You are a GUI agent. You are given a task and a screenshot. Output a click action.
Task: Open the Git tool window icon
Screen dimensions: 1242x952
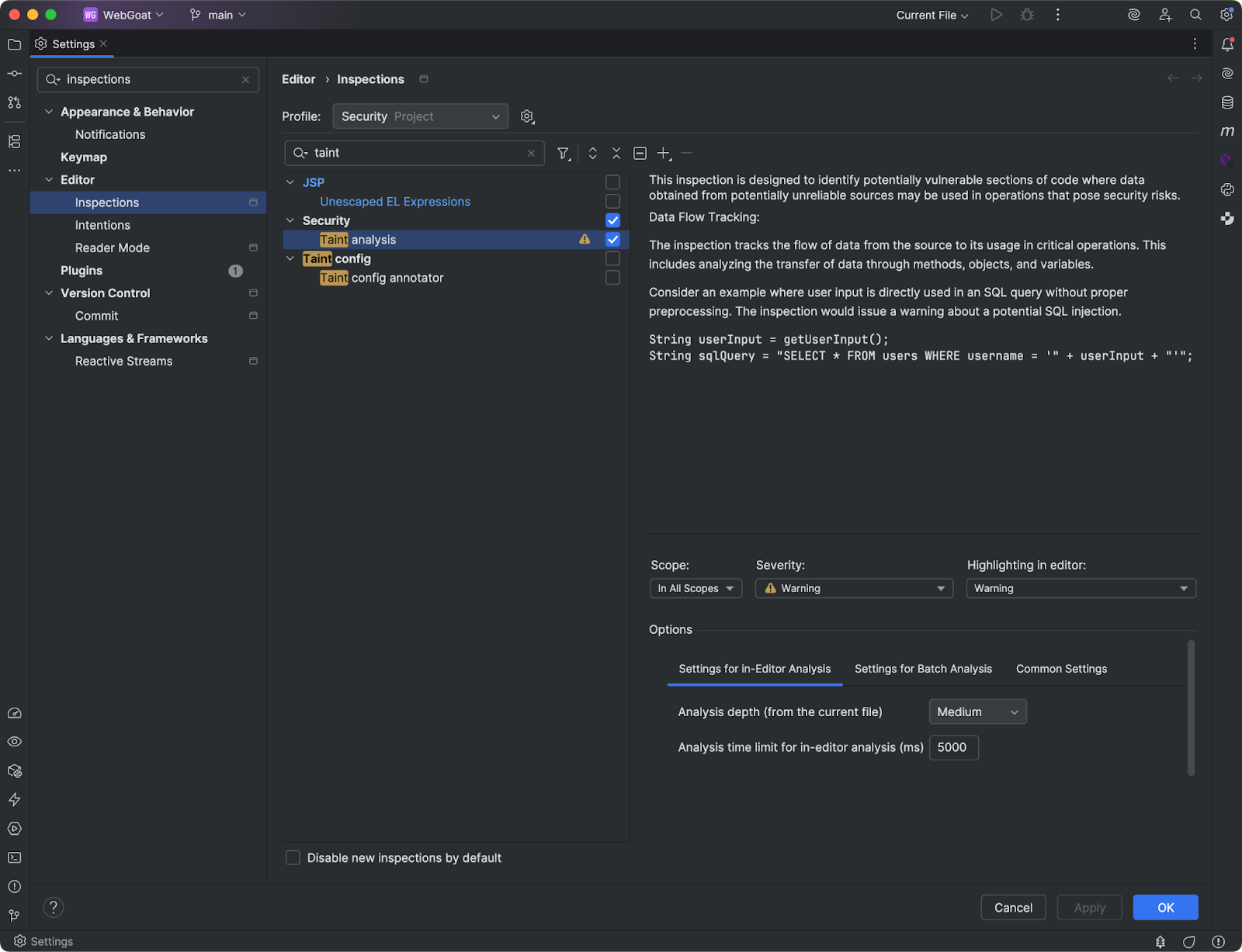tap(14, 916)
